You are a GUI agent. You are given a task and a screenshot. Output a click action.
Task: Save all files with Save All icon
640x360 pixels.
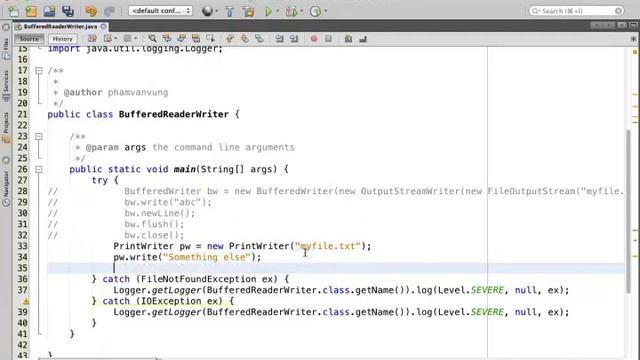pos(68,11)
